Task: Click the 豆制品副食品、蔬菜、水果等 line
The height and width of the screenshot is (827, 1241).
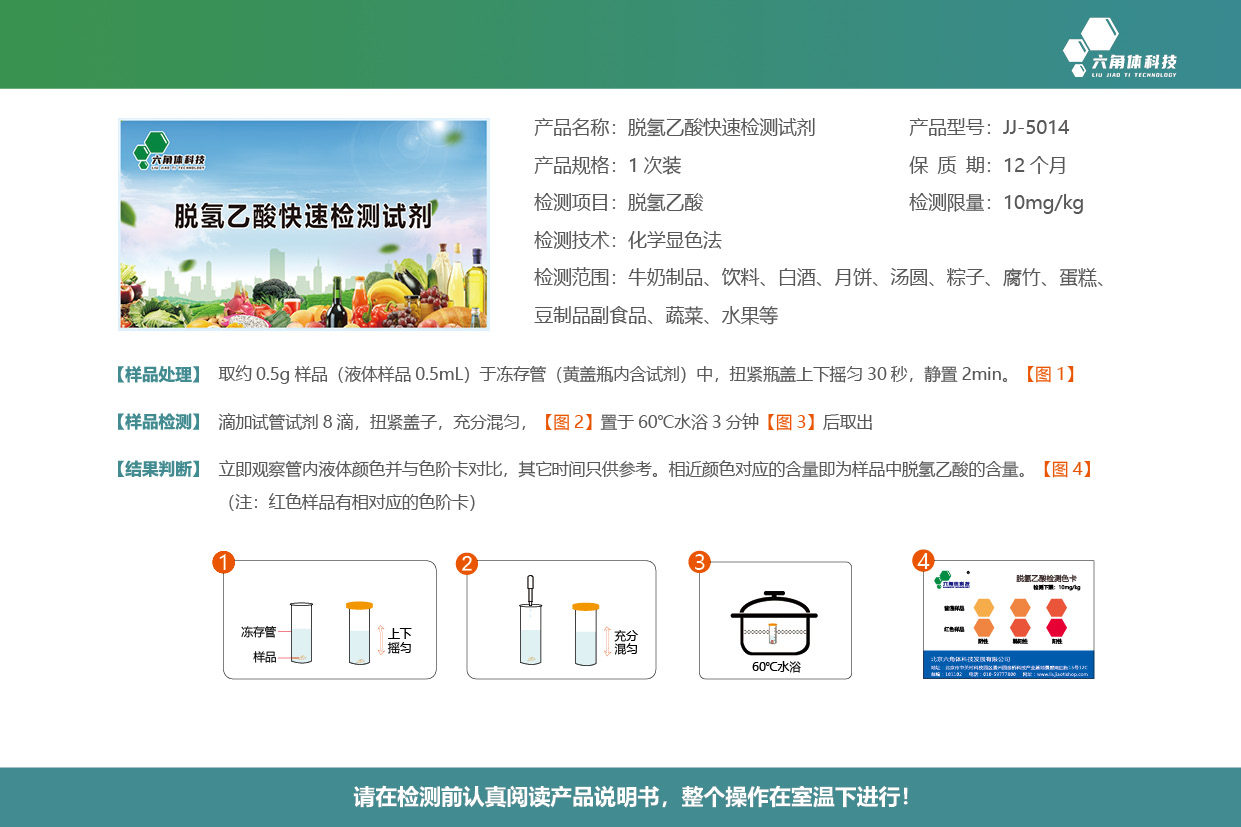Action: pos(656,316)
